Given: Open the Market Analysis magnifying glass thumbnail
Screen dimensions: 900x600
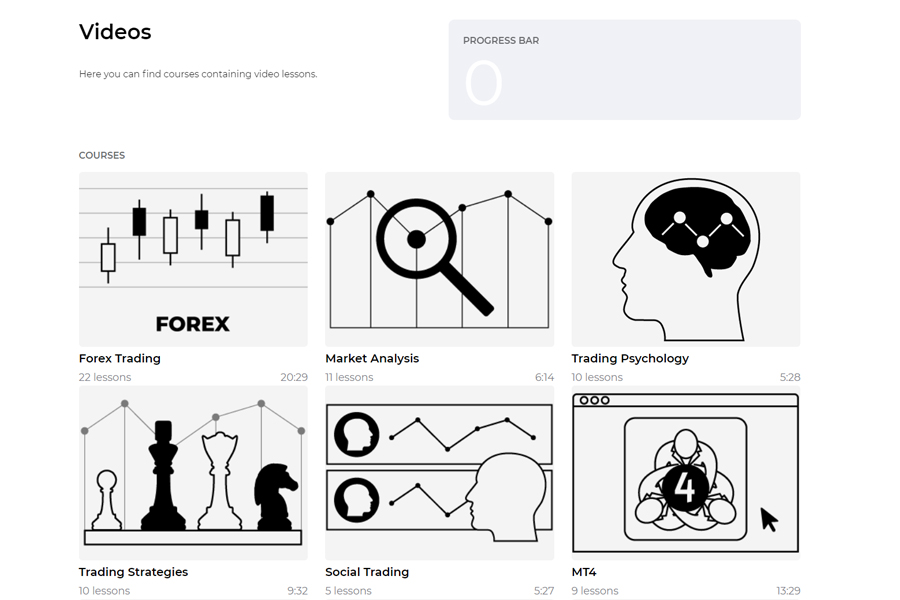Looking at the screenshot, I should [x=439, y=259].
